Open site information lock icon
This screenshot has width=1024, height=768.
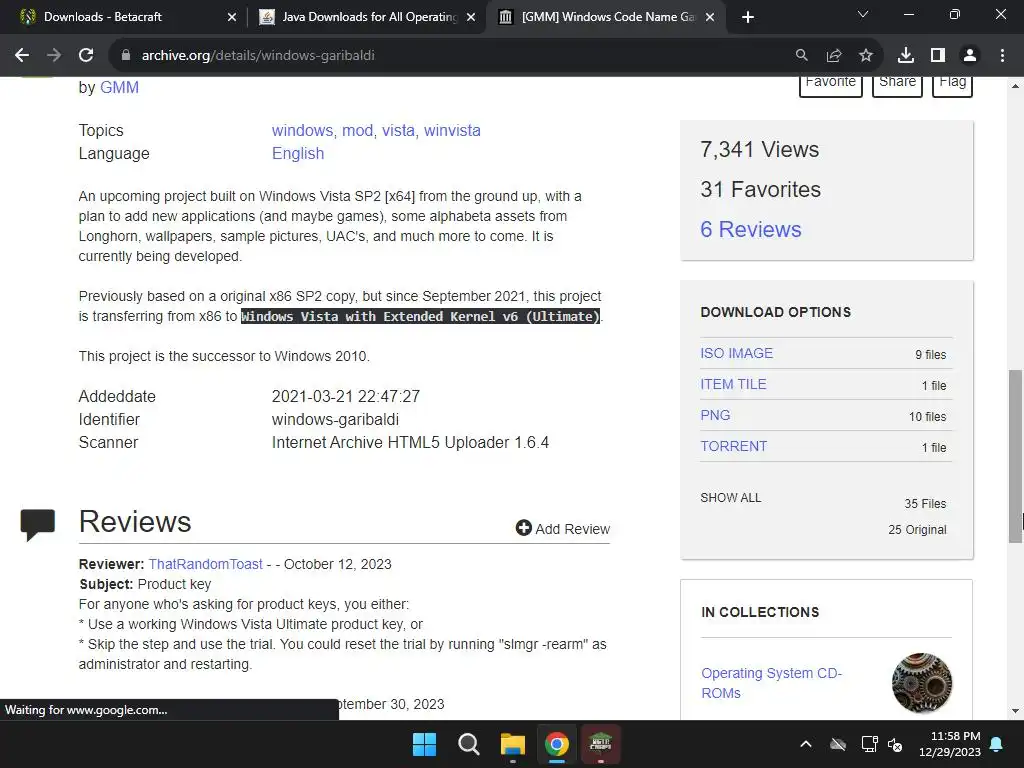[126, 56]
